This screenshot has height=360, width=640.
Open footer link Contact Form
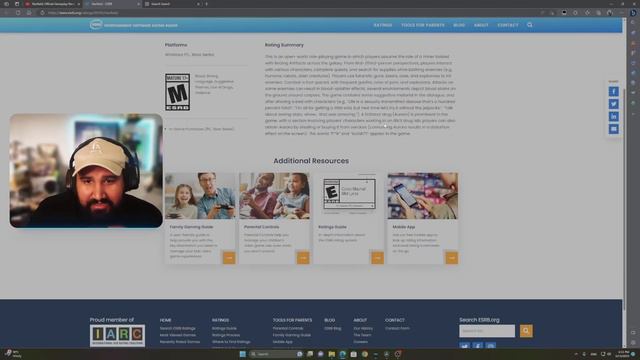[397, 329]
